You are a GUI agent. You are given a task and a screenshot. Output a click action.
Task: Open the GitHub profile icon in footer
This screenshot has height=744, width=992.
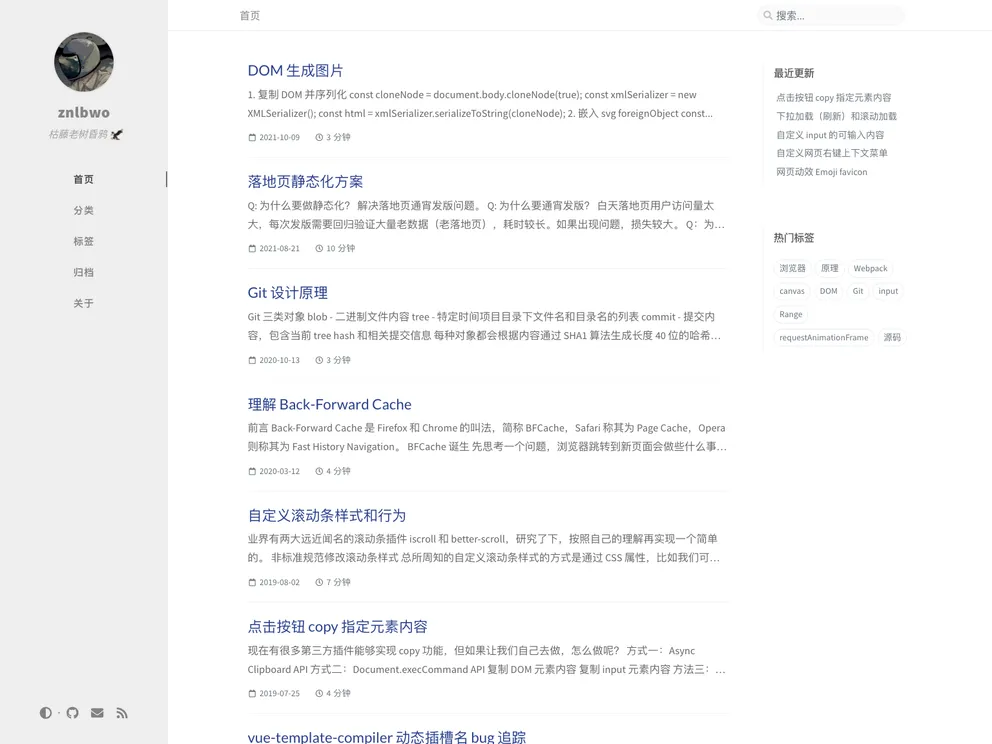[x=71, y=713]
